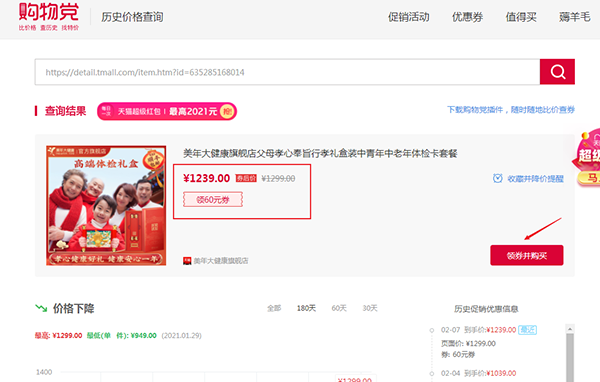Click the struck-through ¥1299.00 original price
Image resolution: width=600 pixels, height=382 pixels.
pyautogui.click(x=278, y=179)
